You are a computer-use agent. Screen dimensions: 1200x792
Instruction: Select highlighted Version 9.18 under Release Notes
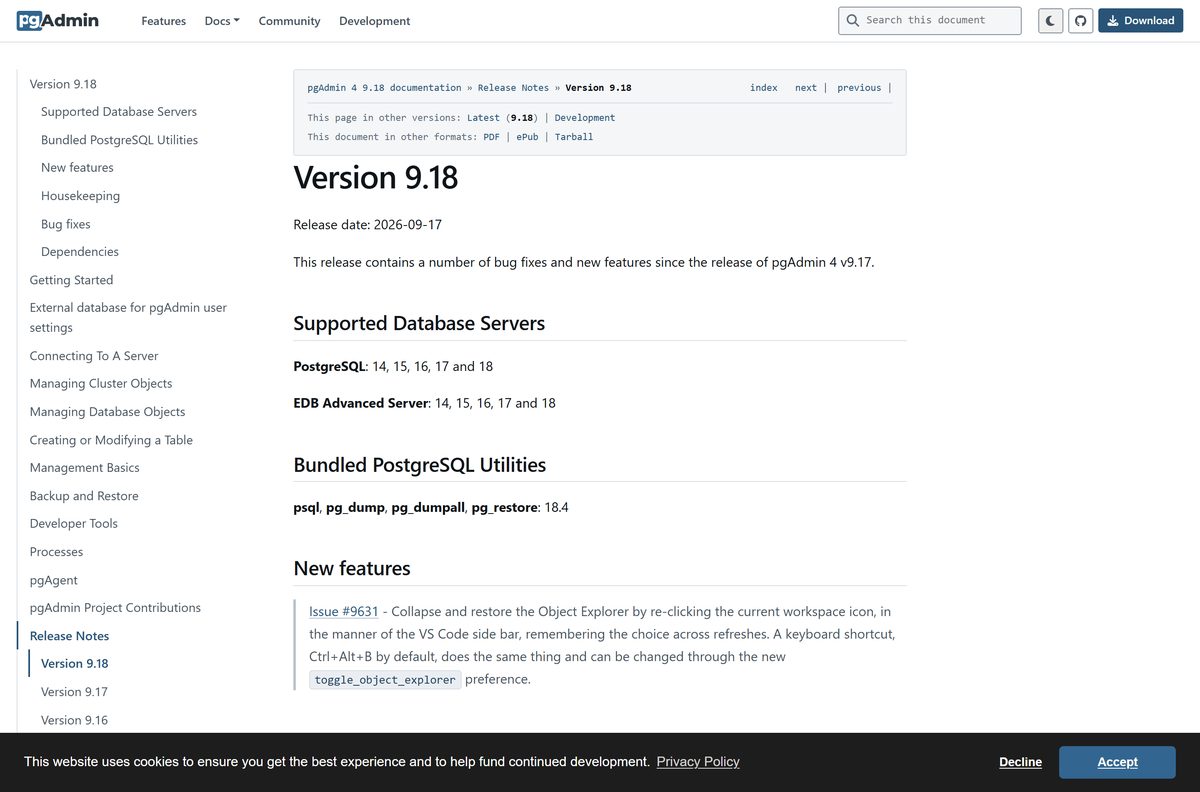point(74,664)
